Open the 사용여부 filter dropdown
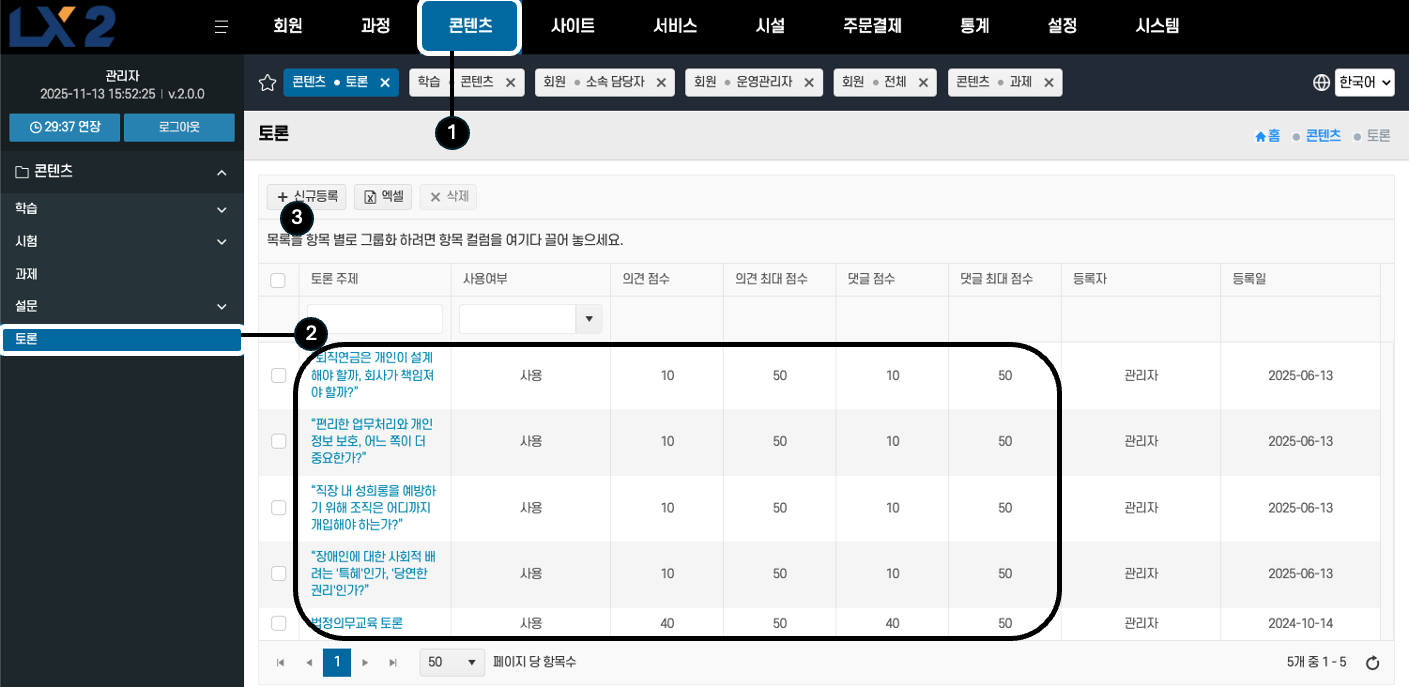This screenshot has width=1409, height=687. [588, 319]
